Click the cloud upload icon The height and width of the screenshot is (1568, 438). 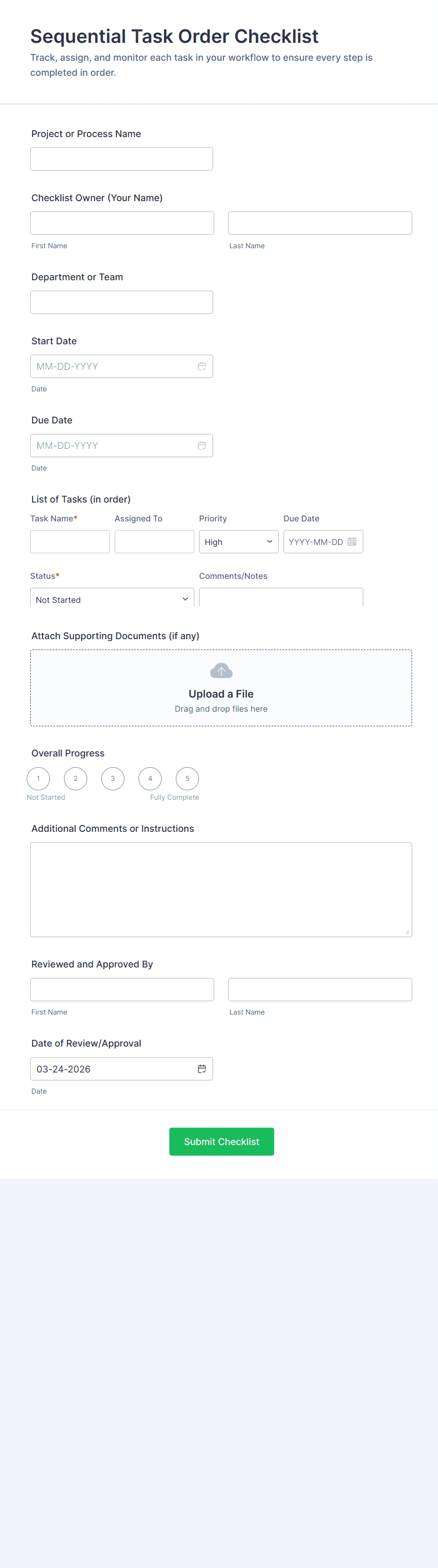pyautogui.click(x=221, y=671)
